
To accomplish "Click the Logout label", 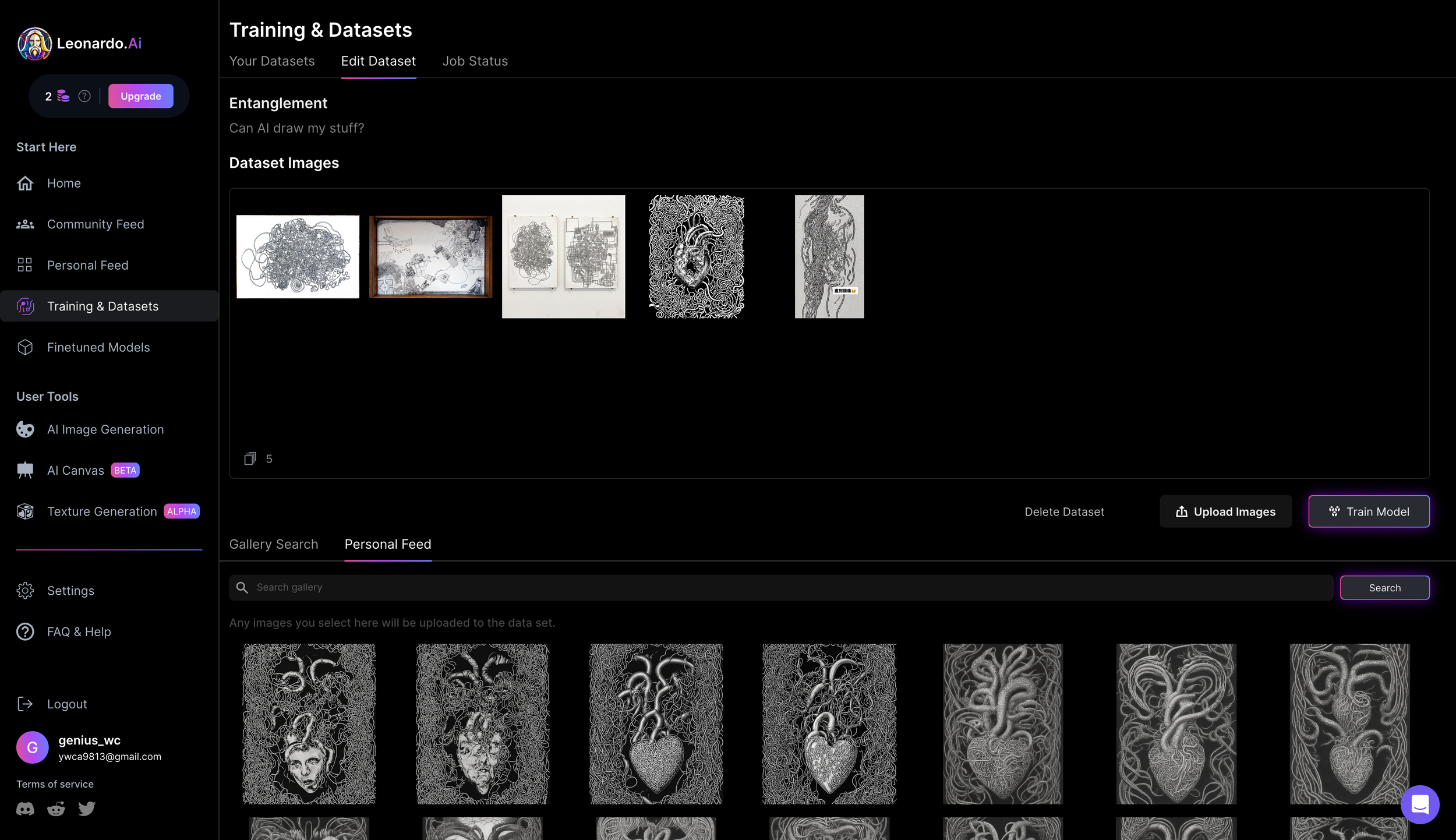I will click(x=67, y=704).
